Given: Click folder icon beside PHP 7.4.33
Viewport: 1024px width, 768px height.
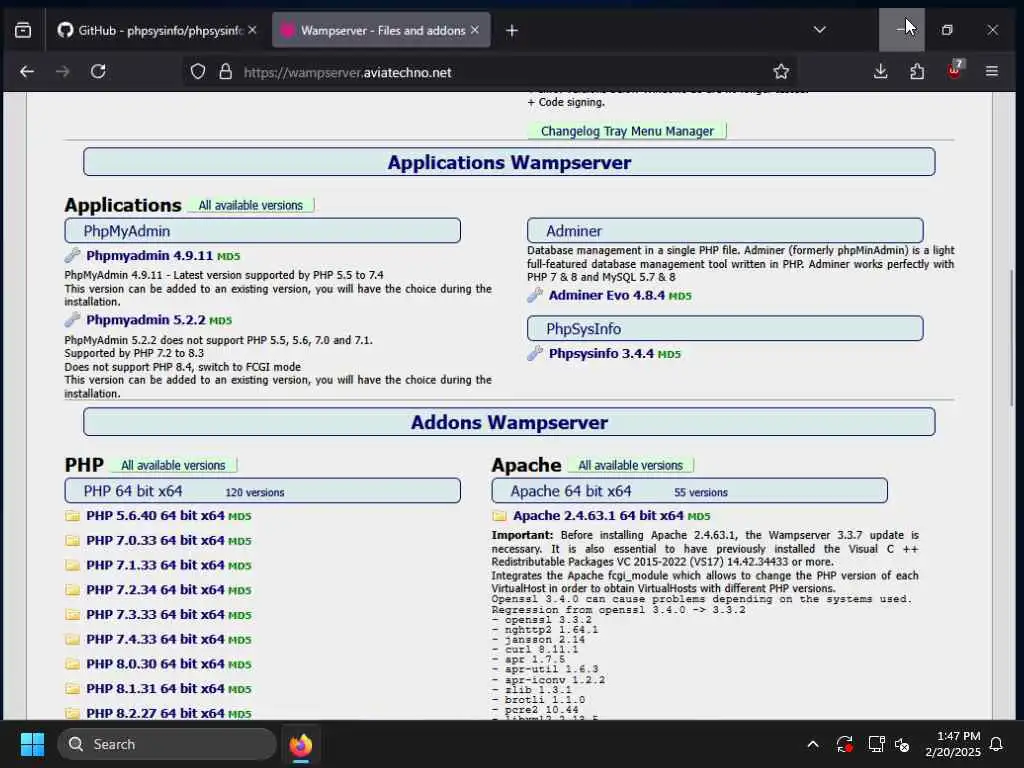Looking at the screenshot, I should click(x=72, y=640).
